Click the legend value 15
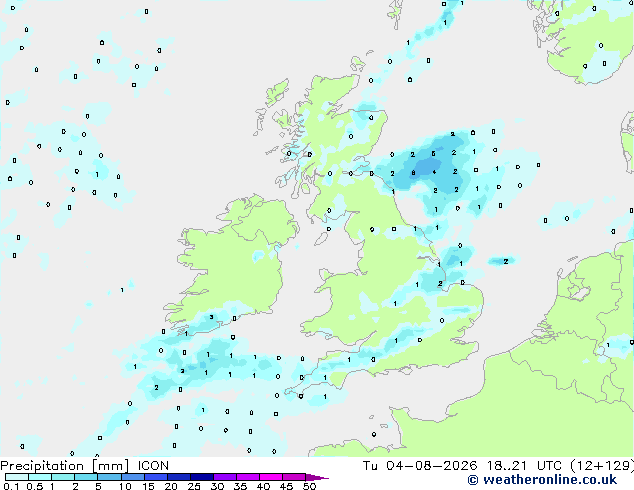The image size is (634, 490). [148, 486]
